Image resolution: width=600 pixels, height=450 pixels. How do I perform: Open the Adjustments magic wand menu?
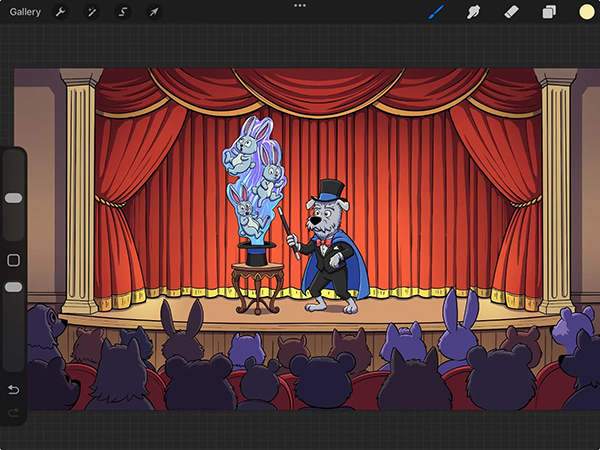(x=91, y=12)
